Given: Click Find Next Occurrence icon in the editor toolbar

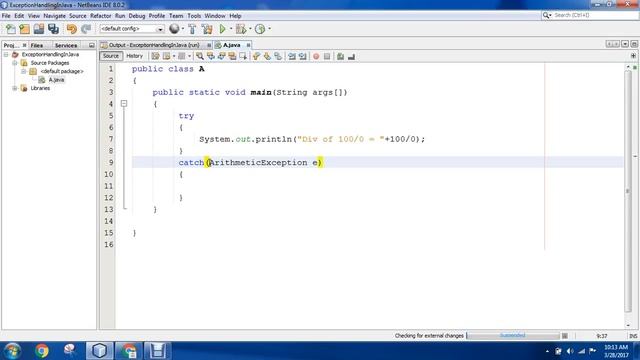Looking at the screenshot, I should pos(221,56).
